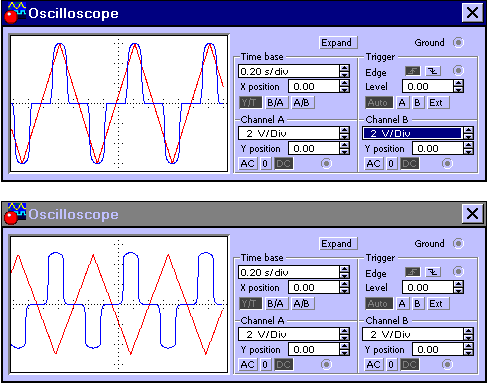
Task: Set Channel A coupling to AC, bottom oscilloscope
Action: coord(248,365)
